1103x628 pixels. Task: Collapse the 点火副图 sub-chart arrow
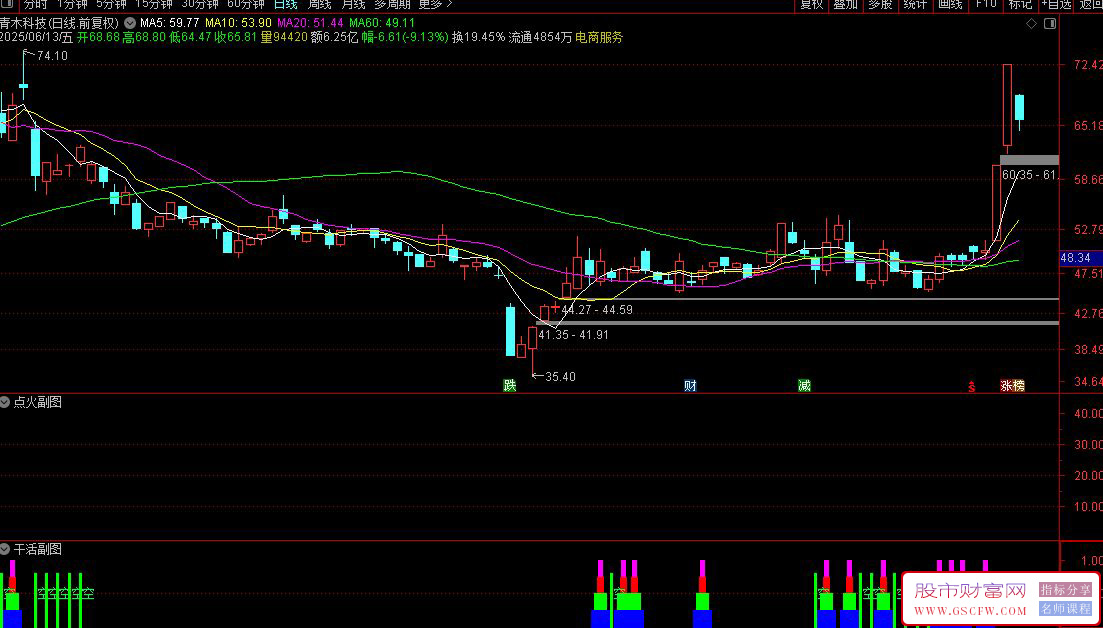coord(6,402)
